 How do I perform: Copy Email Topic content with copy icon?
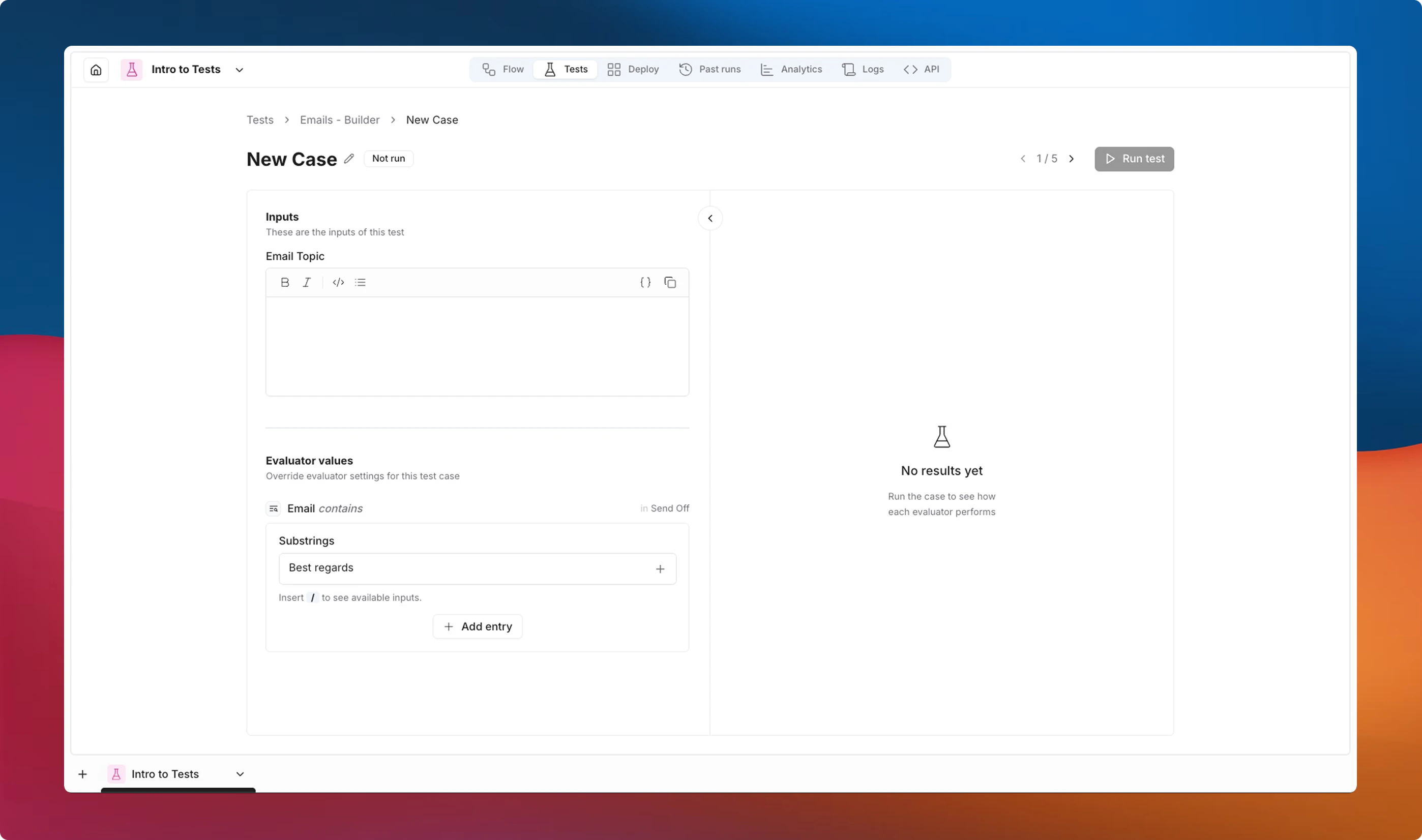670,282
